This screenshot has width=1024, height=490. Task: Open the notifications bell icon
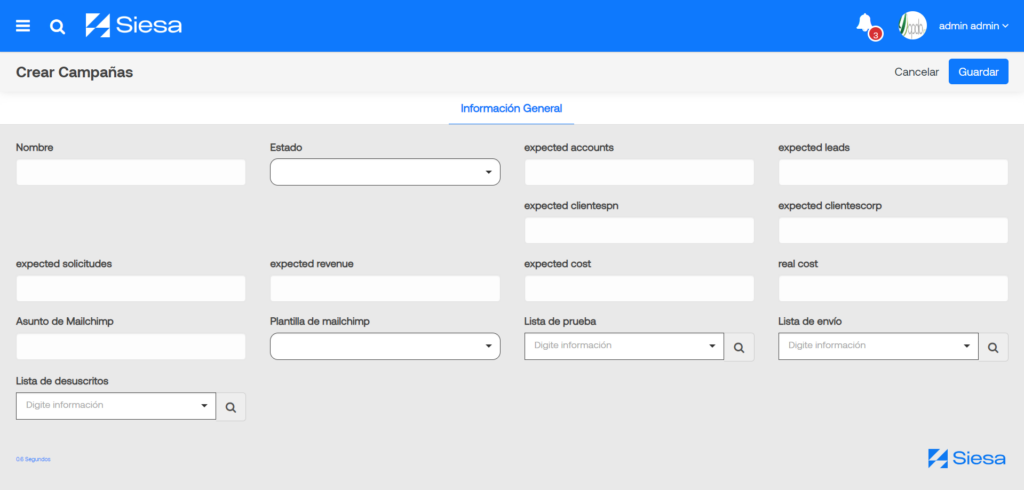(x=865, y=24)
